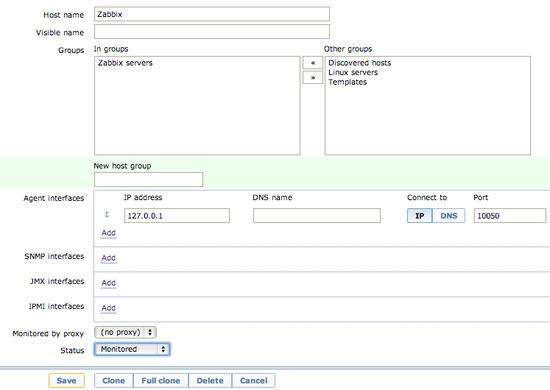
Task: Click the Delete button
Action: (210, 381)
